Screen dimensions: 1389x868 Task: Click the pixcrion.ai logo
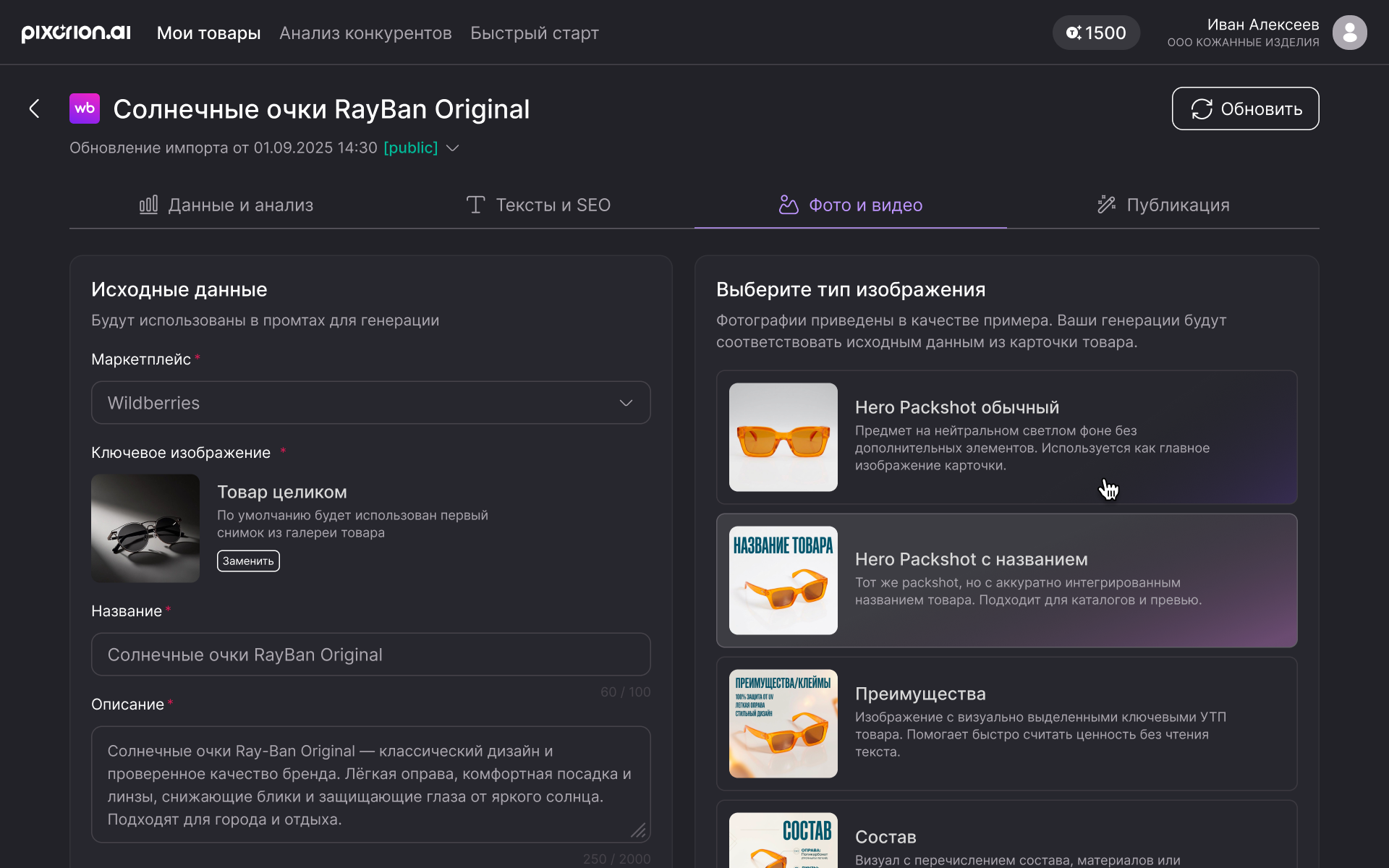pyautogui.click(x=76, y=33)
